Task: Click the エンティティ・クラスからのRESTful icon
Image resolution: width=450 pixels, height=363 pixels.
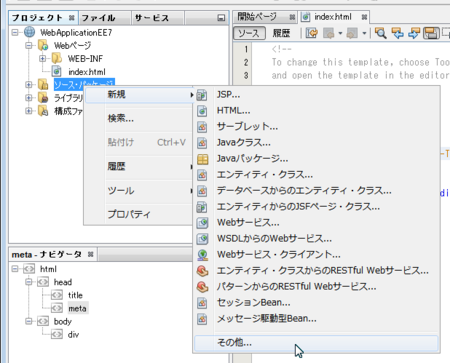Action: (x=202, y=271)
